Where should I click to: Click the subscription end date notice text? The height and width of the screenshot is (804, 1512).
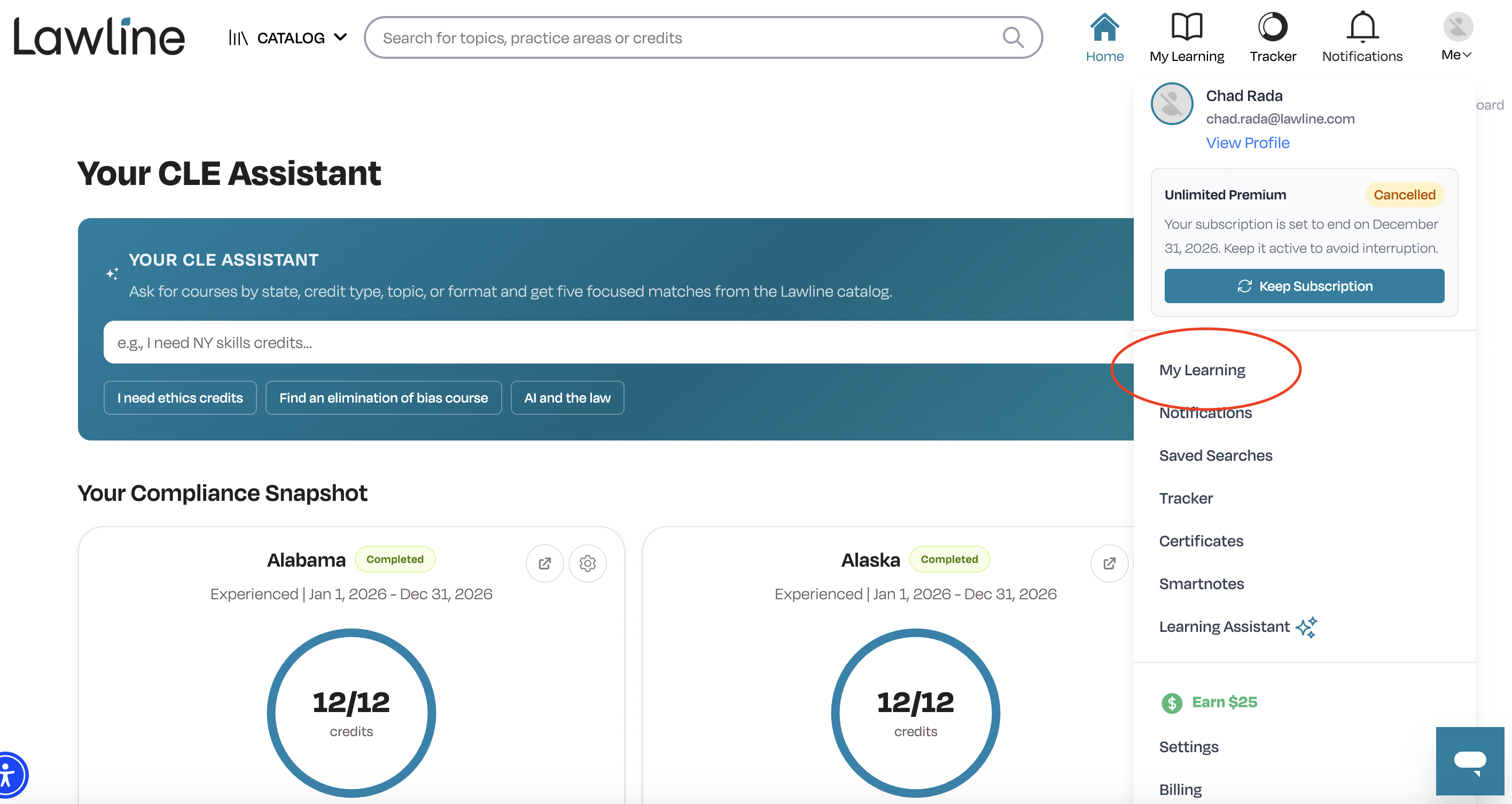pyautogui.click(x=1301, y=236)
